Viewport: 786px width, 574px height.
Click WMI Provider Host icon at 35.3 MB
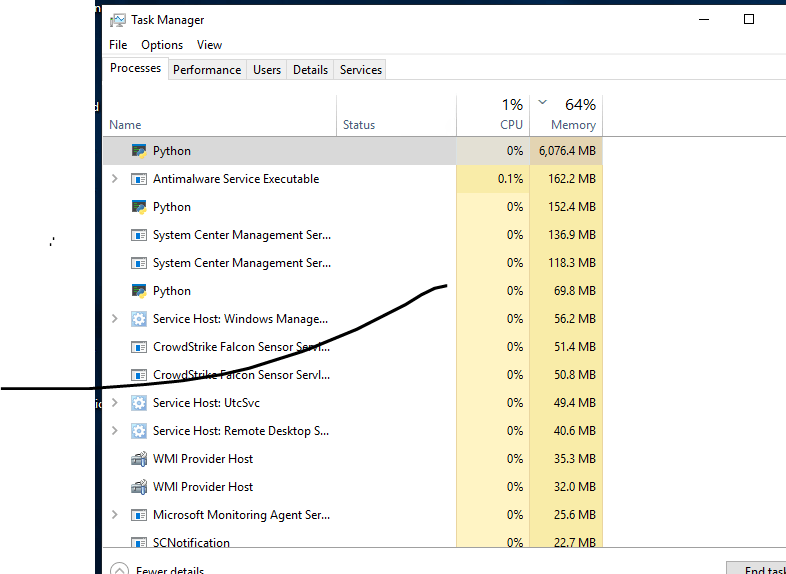click(x=139, y=459)
